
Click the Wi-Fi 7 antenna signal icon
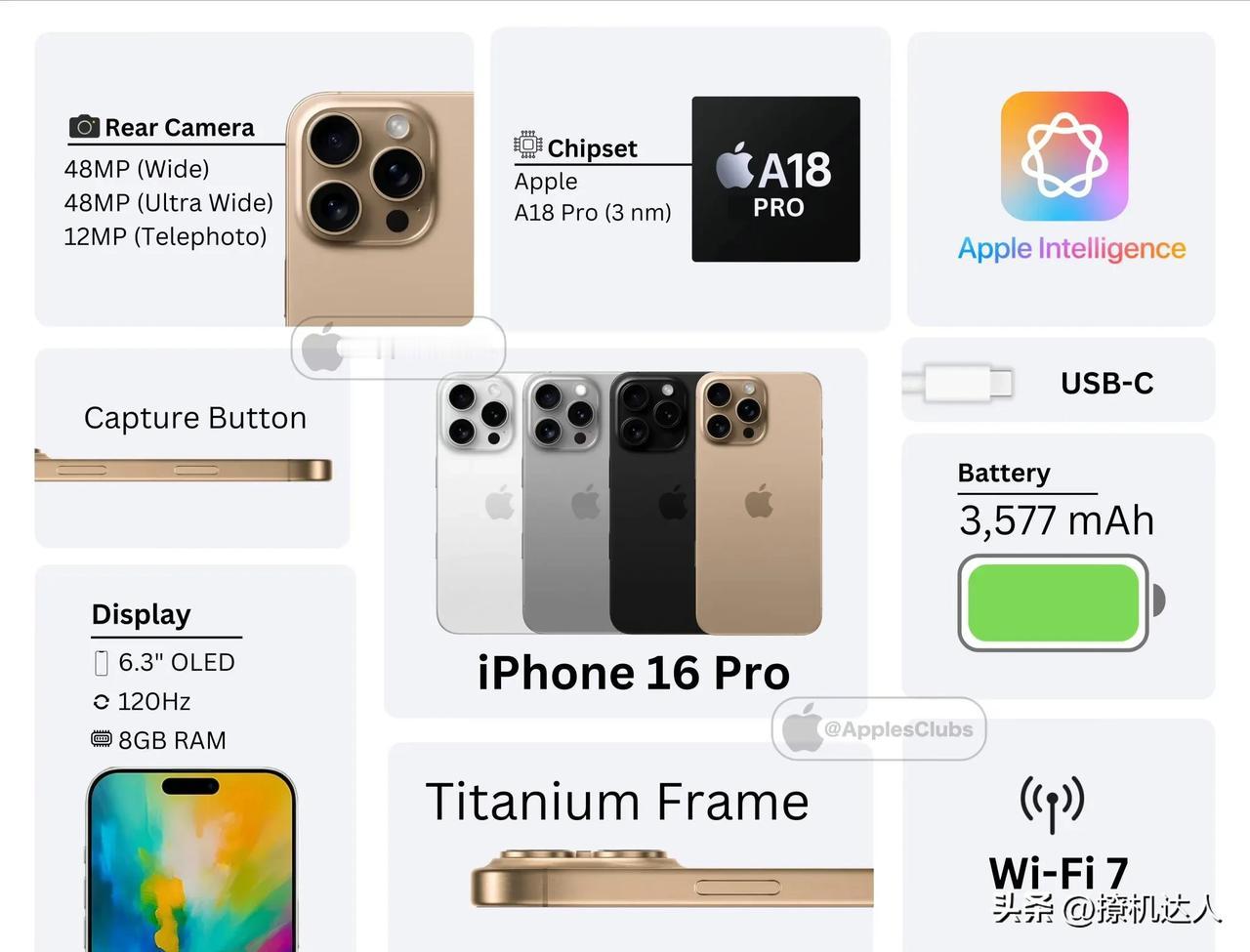(x=1052, y=804)
